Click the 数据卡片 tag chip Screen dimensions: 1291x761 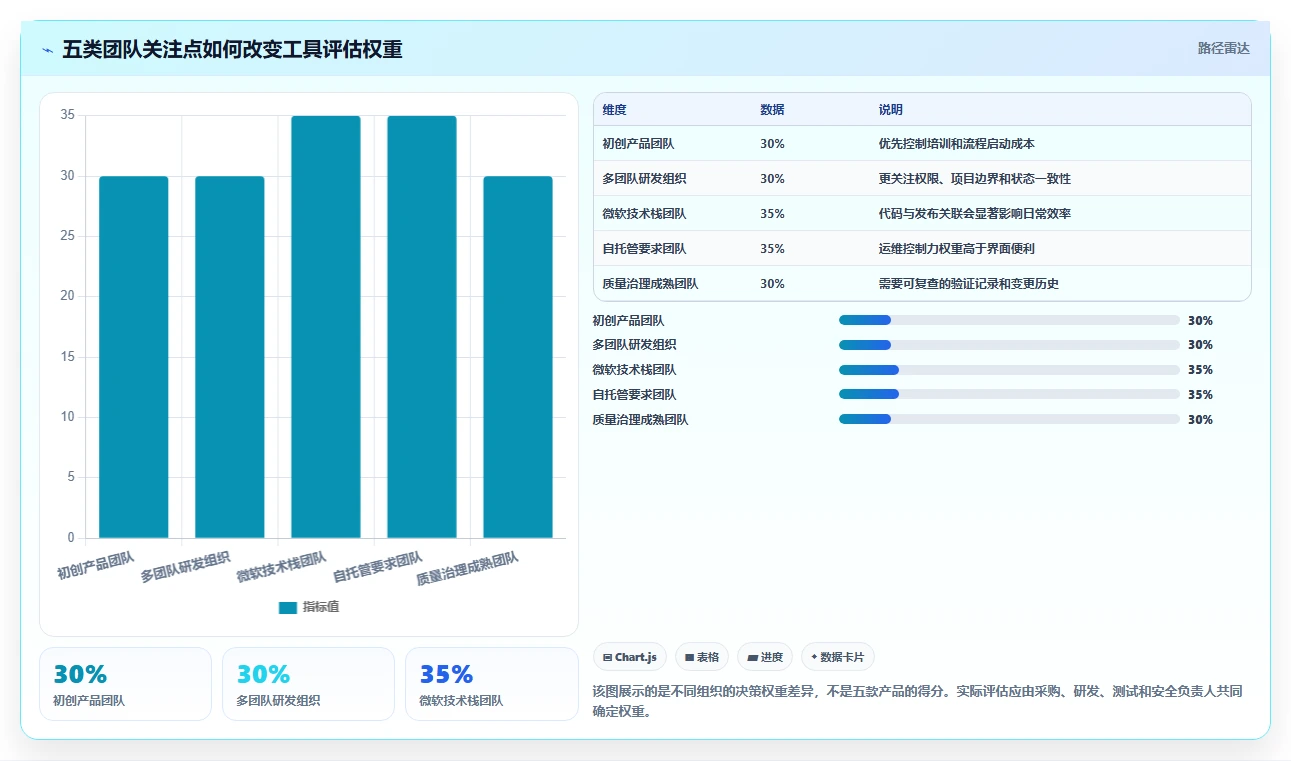click(x=838, y=657)
